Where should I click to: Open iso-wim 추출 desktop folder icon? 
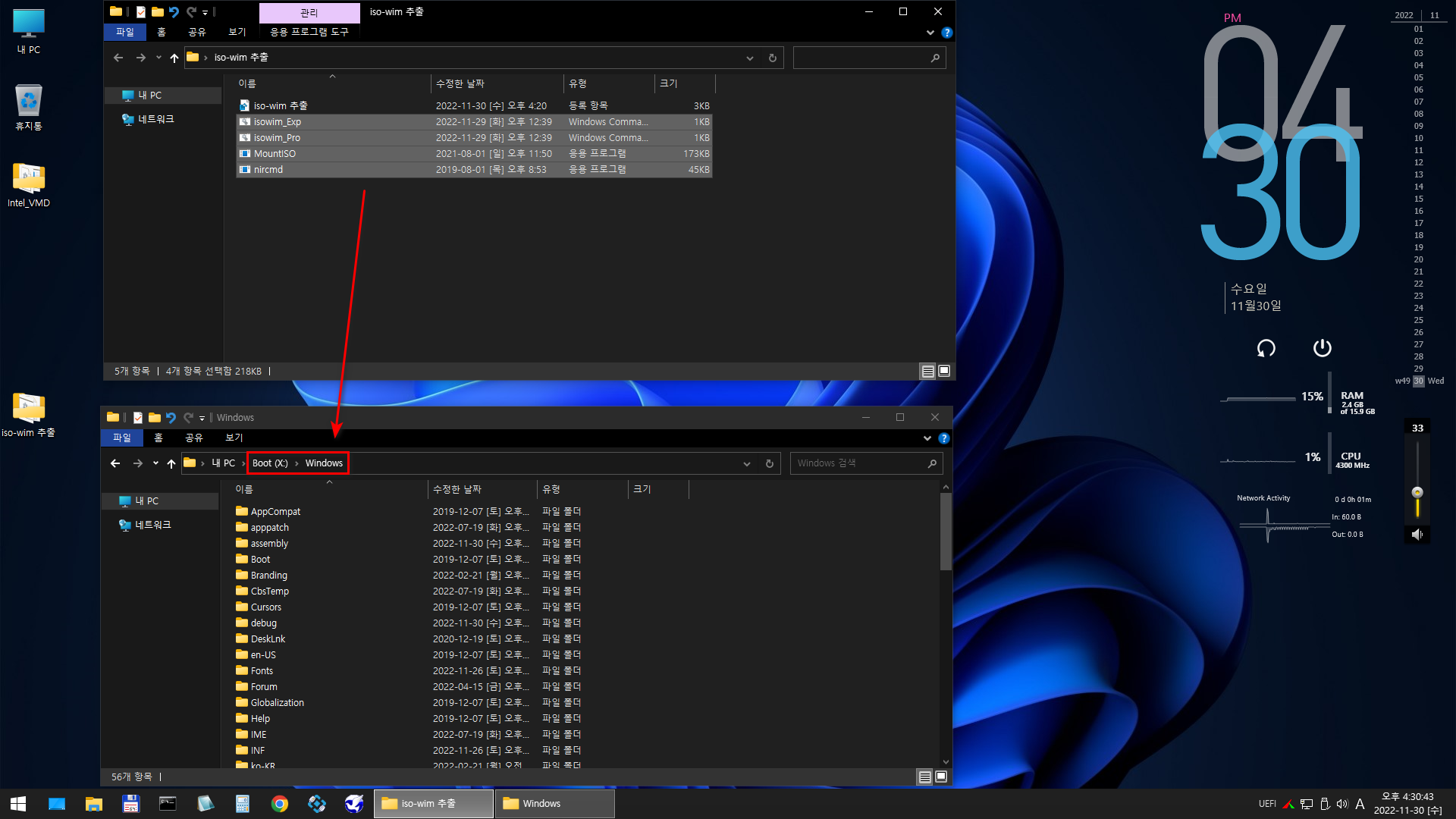(29, 416)
